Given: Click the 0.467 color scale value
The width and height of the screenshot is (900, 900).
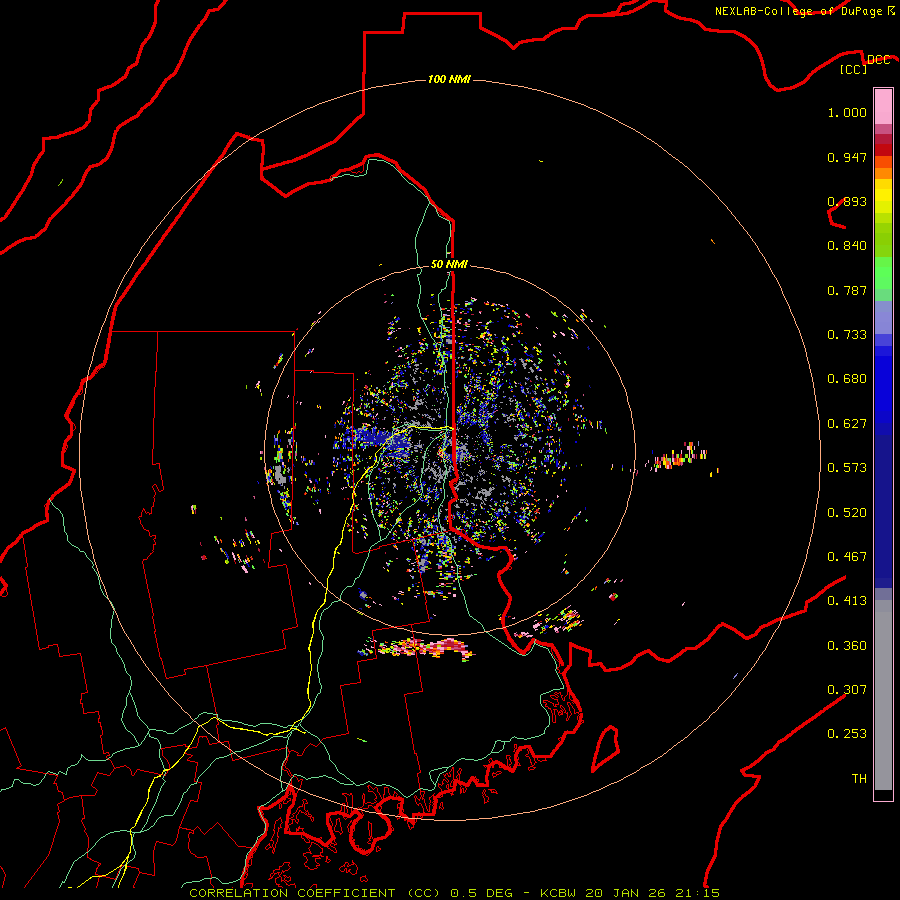Looking at the screenshot, I should pyautogui.click(x=847, y=557).
